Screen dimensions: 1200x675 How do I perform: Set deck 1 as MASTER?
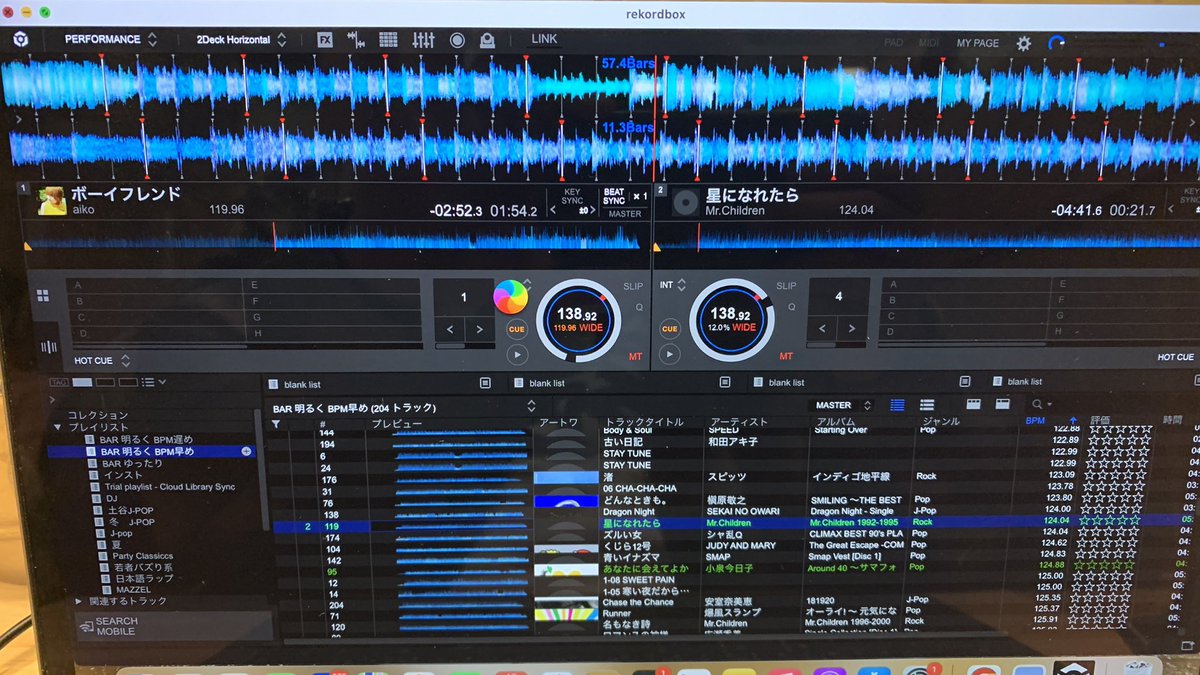click(x=625, y=214)
